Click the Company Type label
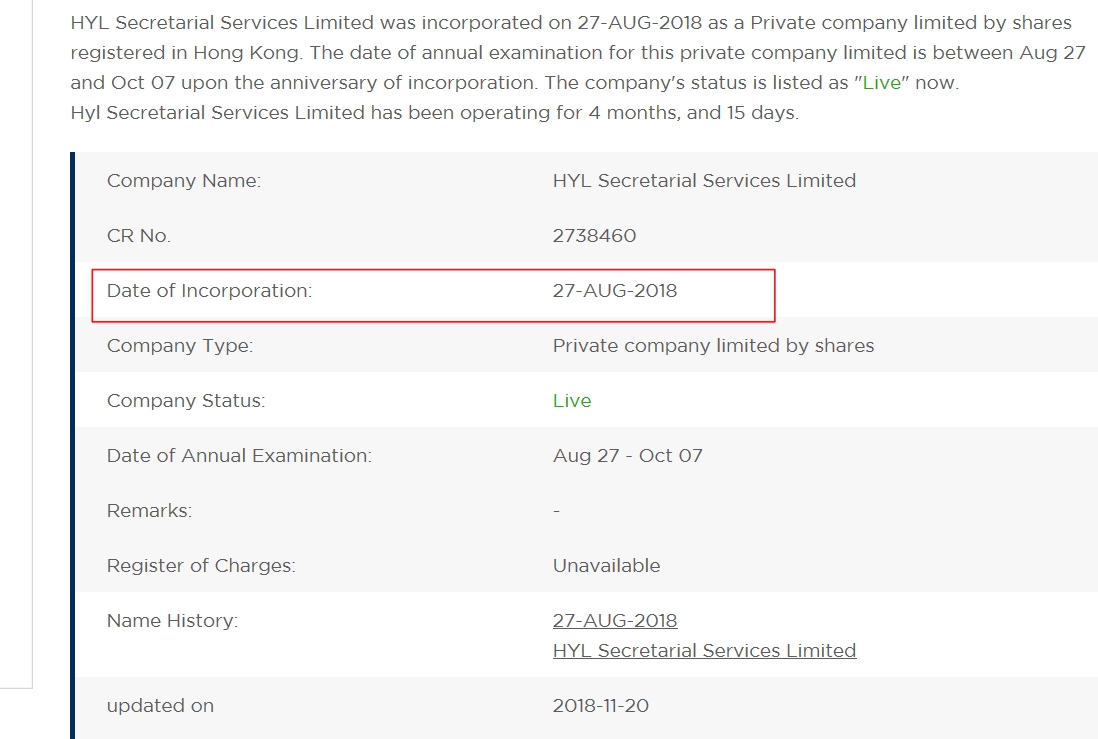1098x739 pixels. point(180,346)
